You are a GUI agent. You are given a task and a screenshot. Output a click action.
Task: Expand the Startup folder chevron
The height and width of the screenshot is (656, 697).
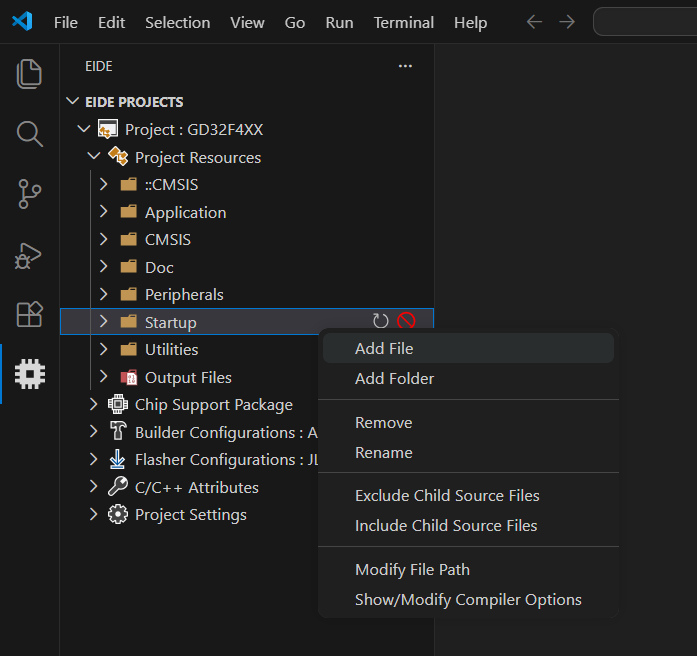[104, 321]
